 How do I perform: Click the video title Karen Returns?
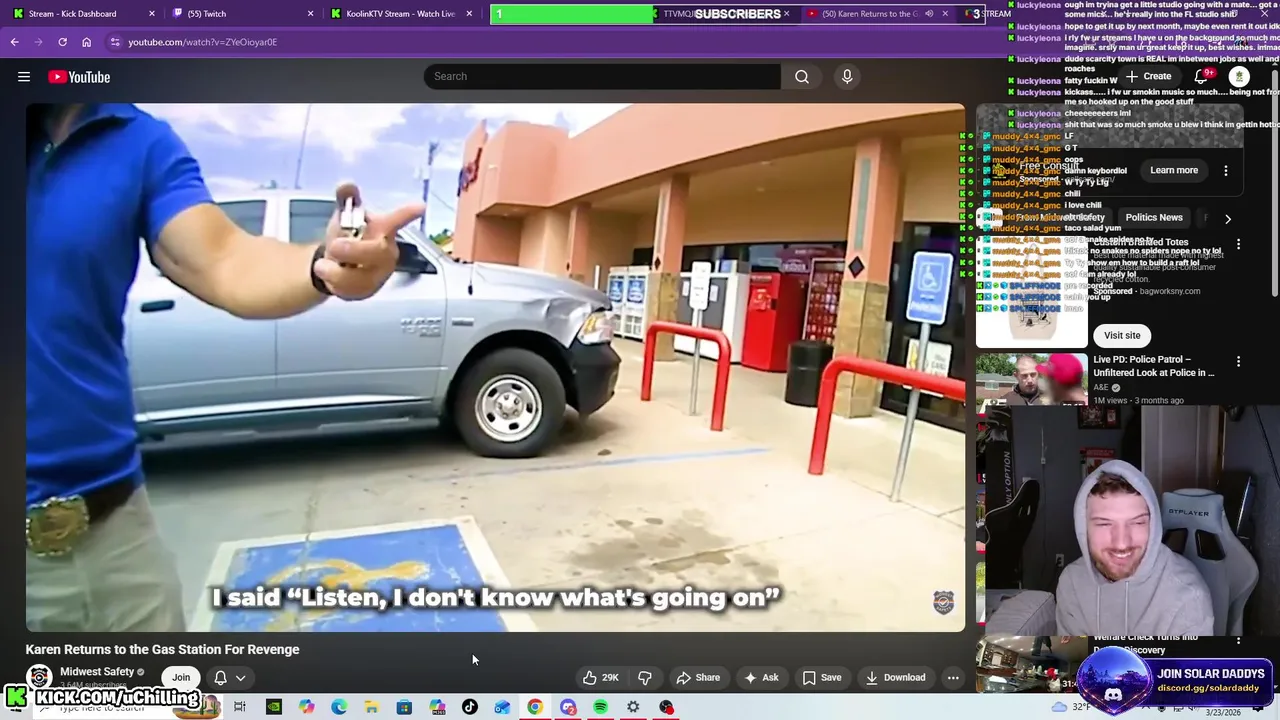pos(162,649)
